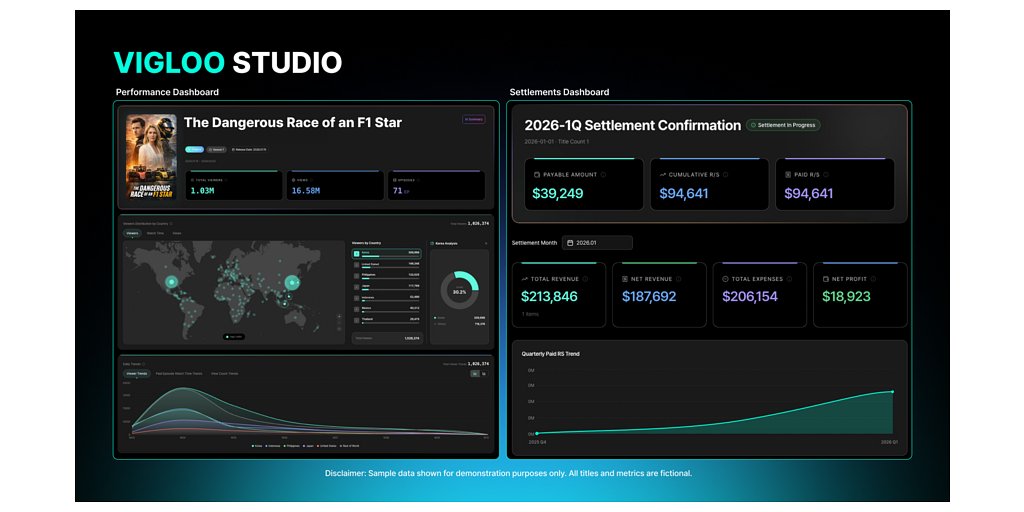Click calendar icon in Settlement Month field

point(570,242)
